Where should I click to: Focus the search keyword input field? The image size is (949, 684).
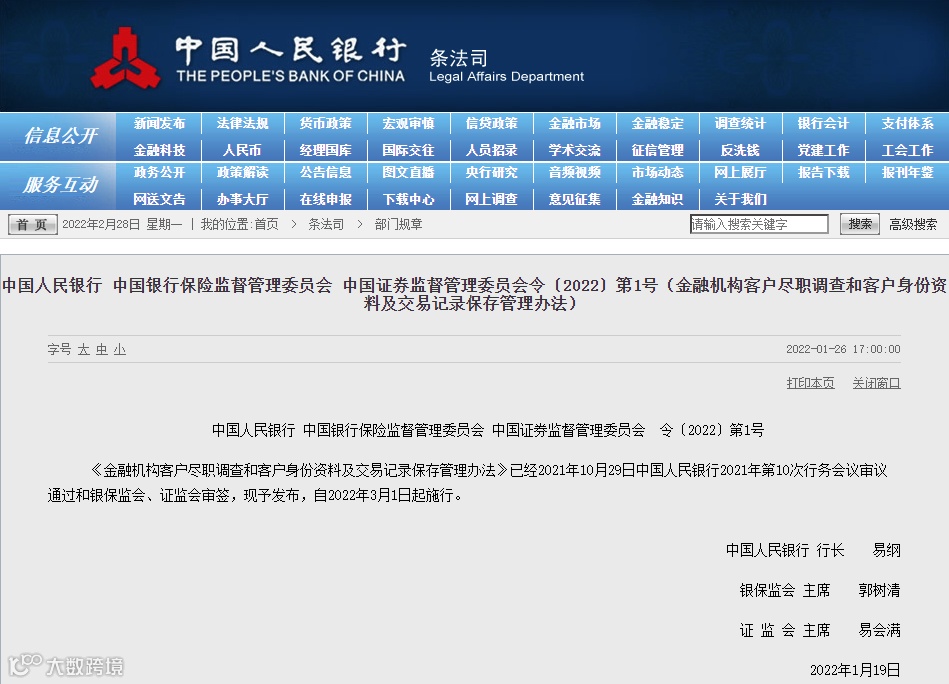[x=759, y=224]
